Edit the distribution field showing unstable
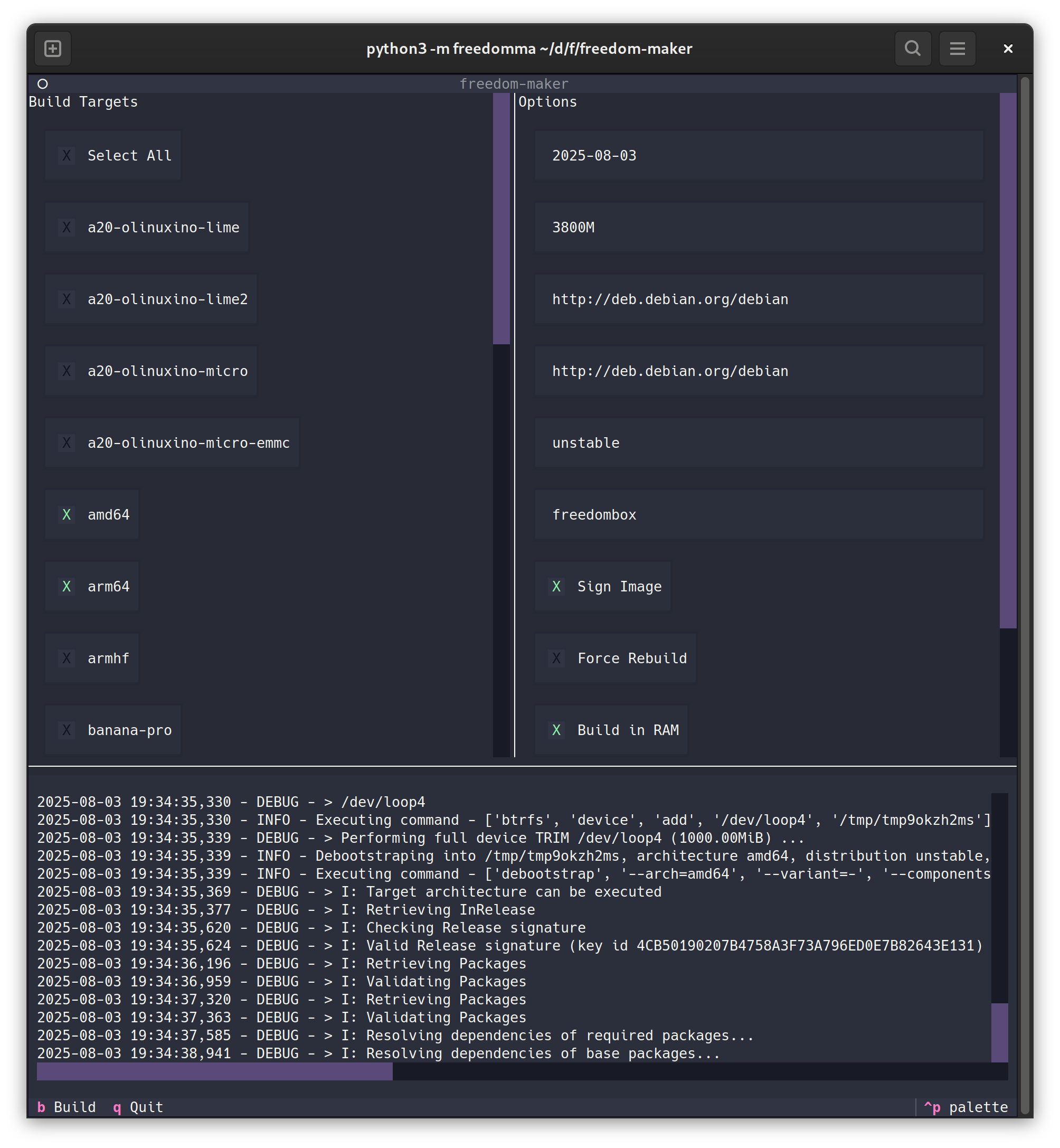 758,443
